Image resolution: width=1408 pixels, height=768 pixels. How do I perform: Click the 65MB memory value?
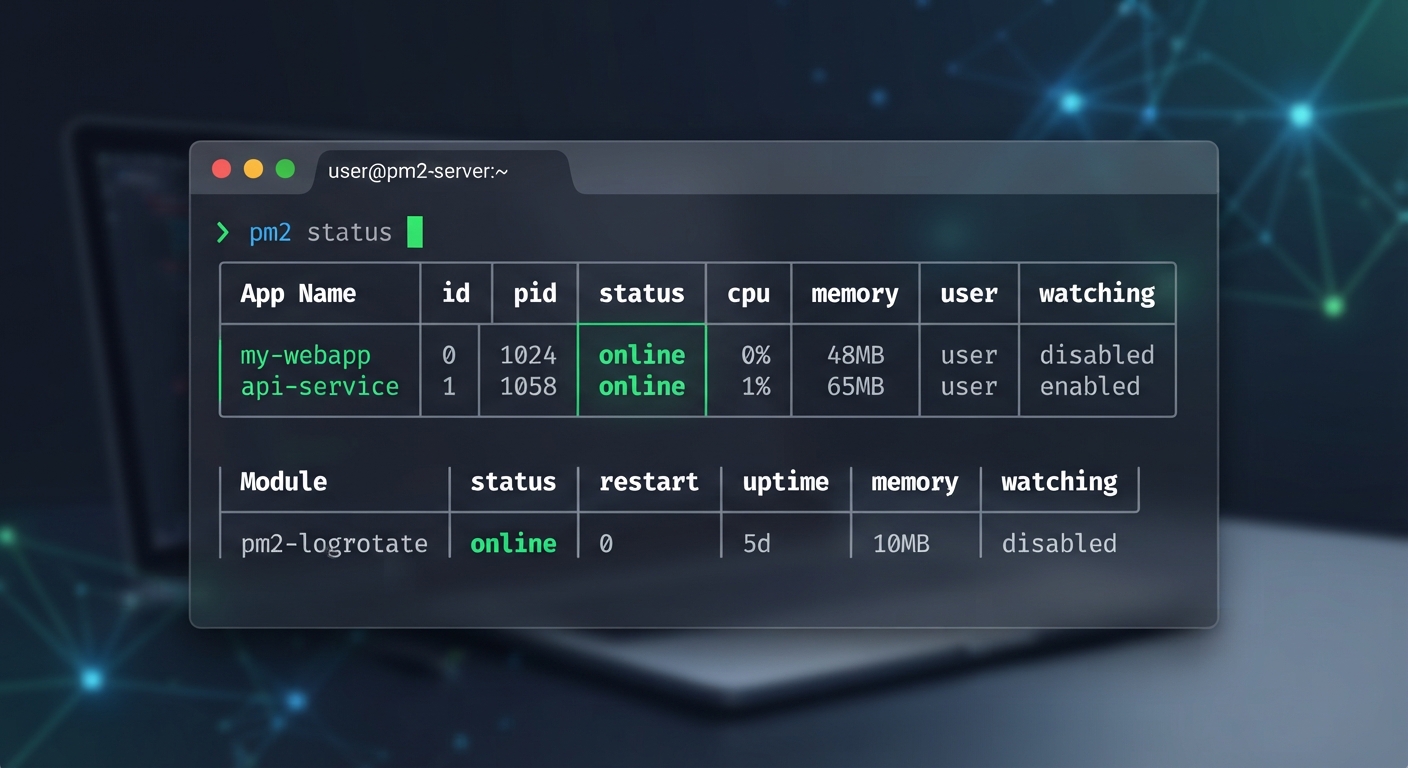tap(856, 387)
